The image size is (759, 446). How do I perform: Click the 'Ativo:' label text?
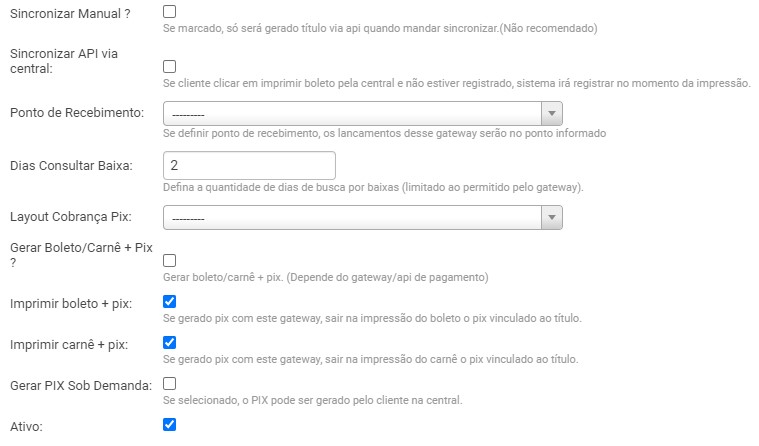26,427
